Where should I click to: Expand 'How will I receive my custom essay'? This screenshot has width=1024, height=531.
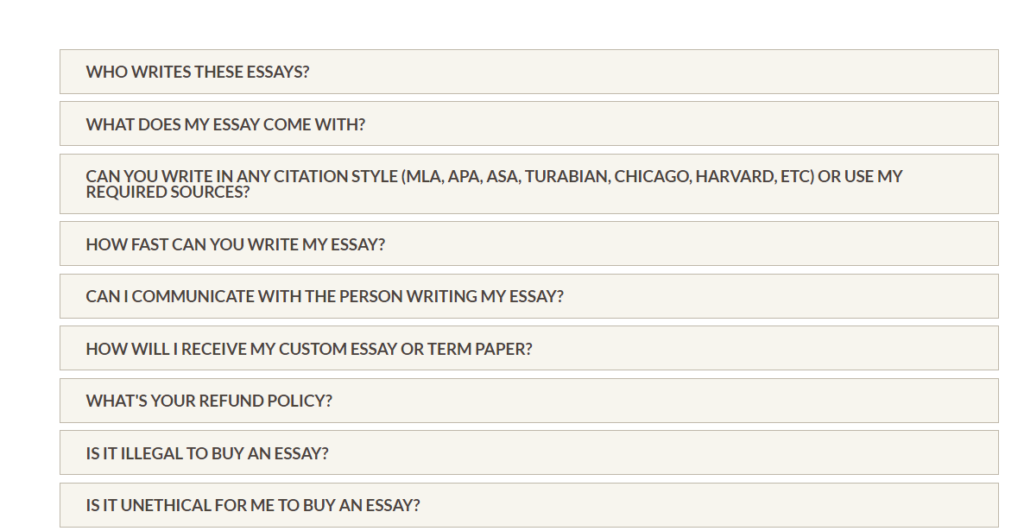[529, 348]
